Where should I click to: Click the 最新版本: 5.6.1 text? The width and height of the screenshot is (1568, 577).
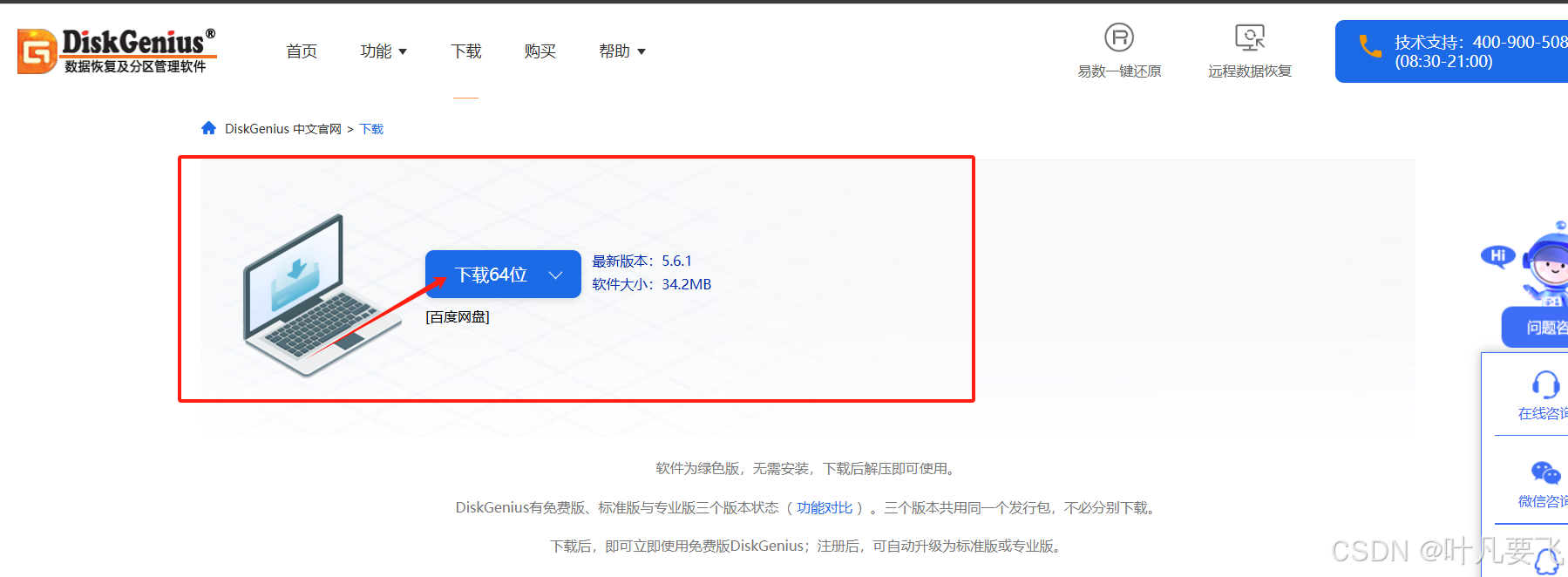641,261
